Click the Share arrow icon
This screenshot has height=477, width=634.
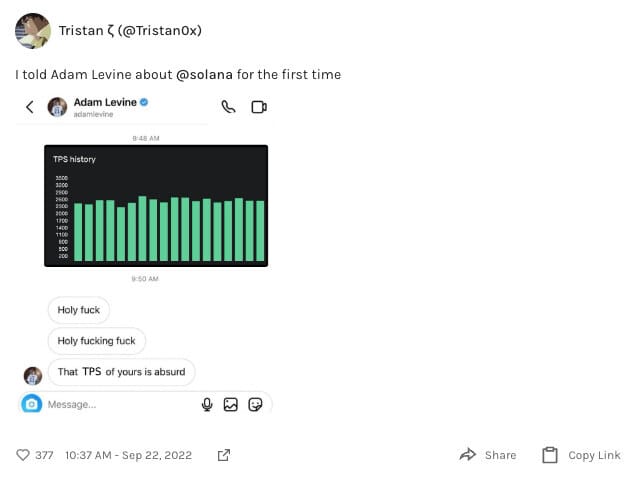(468, 455)
